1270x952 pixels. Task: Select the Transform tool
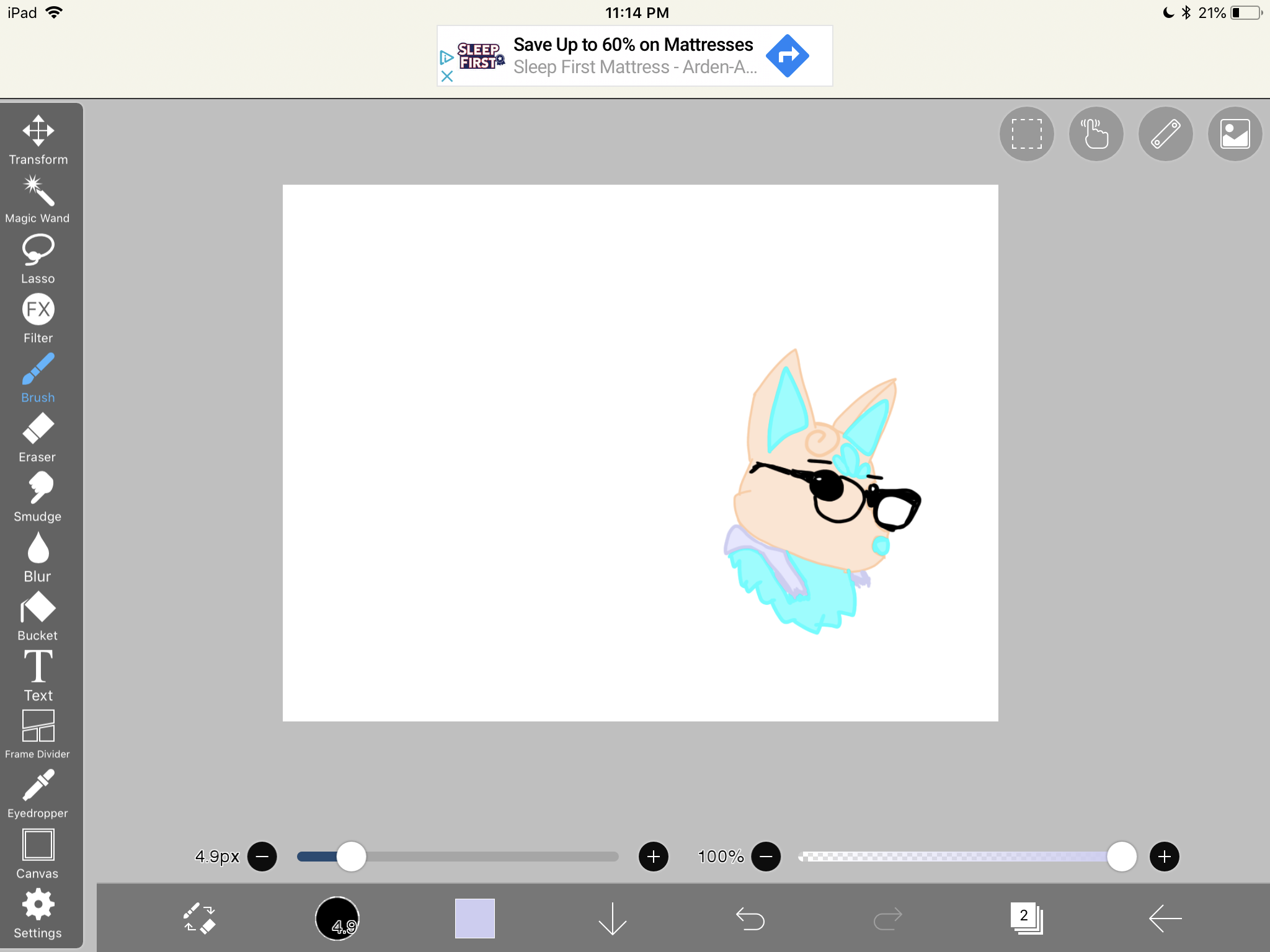pyautogui.click(x=38, y=139)
